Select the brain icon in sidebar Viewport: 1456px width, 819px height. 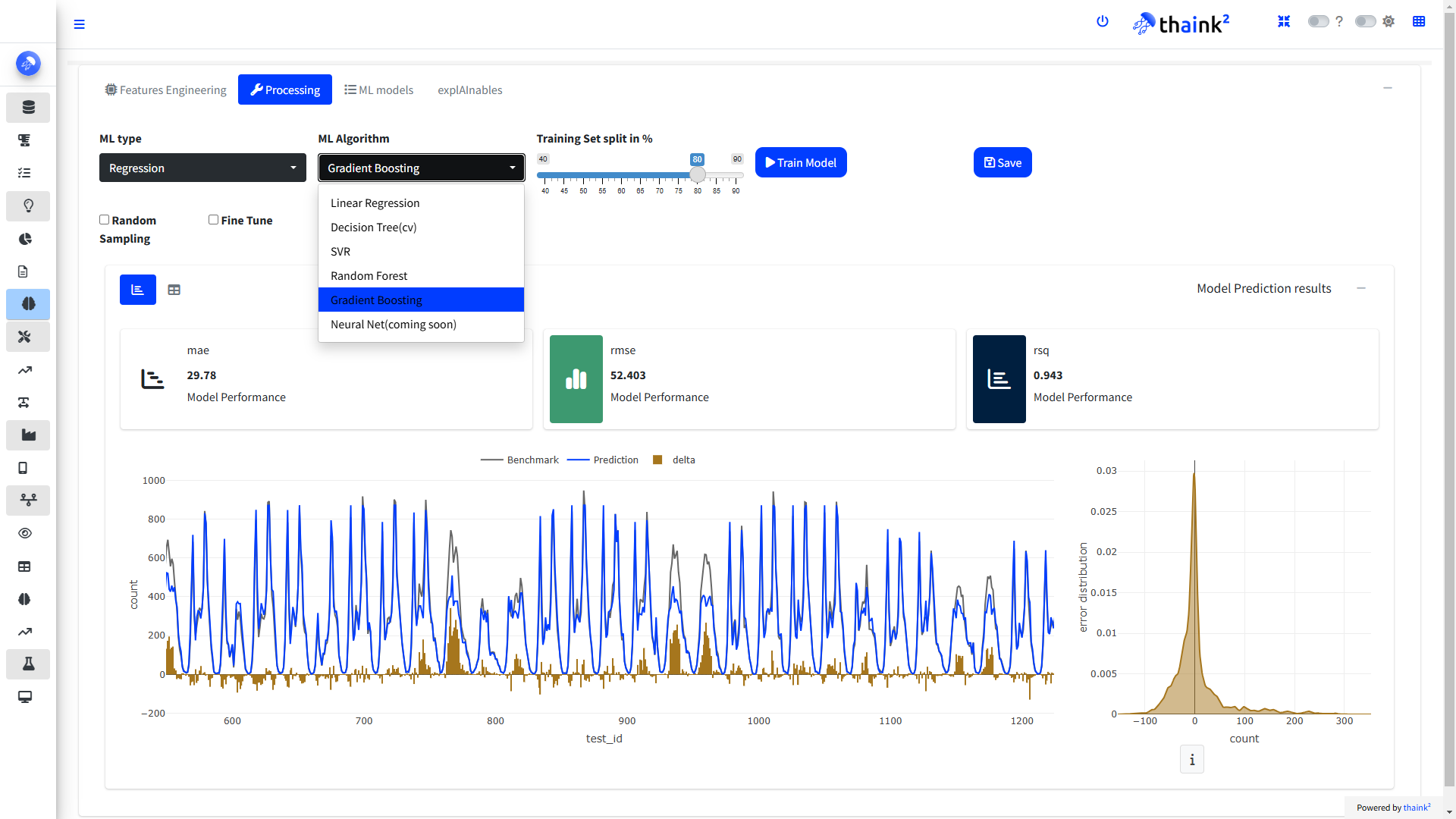pyautogui.click(x=28, y=304)
